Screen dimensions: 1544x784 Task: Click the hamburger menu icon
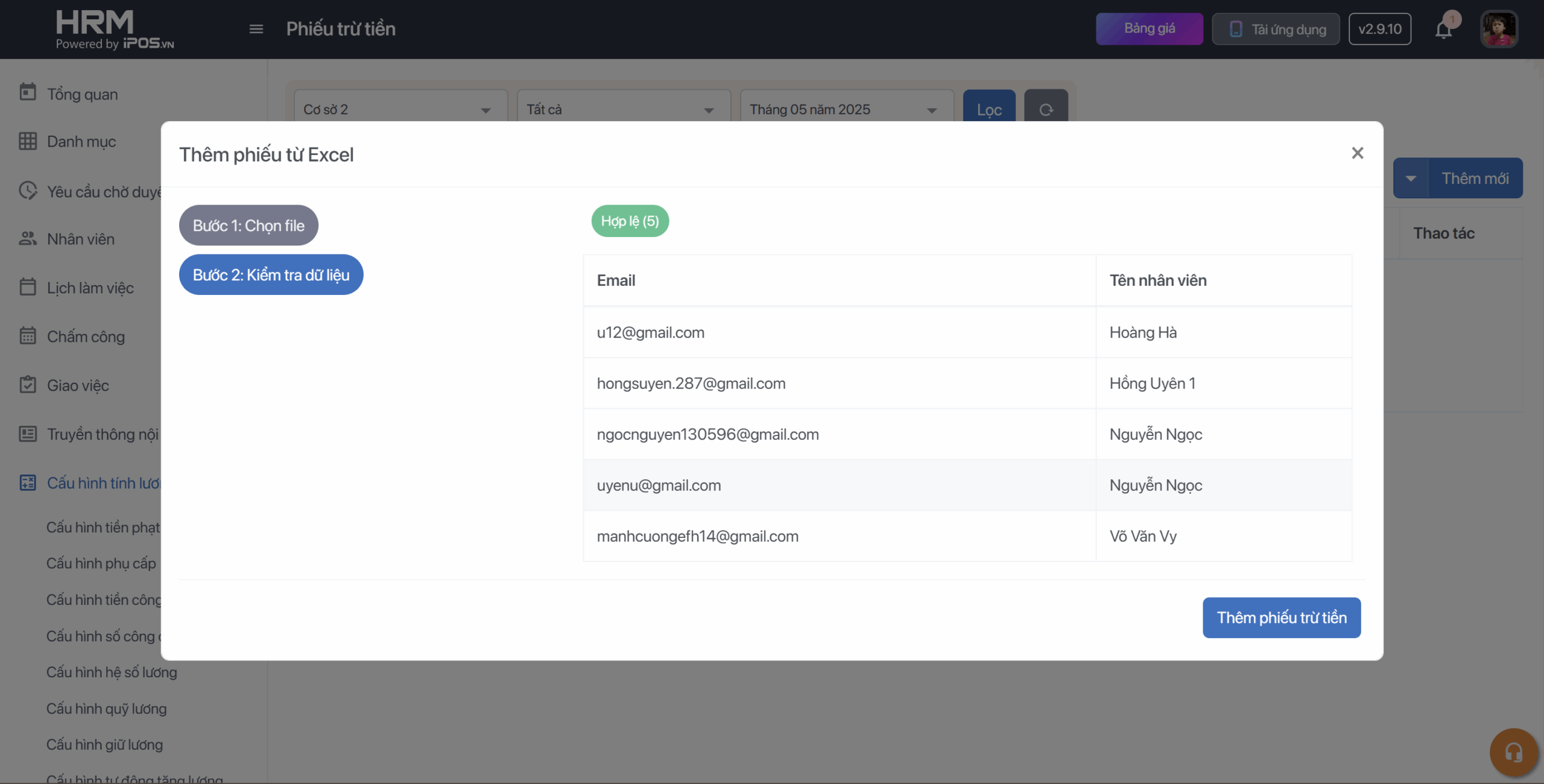[256, 29]
